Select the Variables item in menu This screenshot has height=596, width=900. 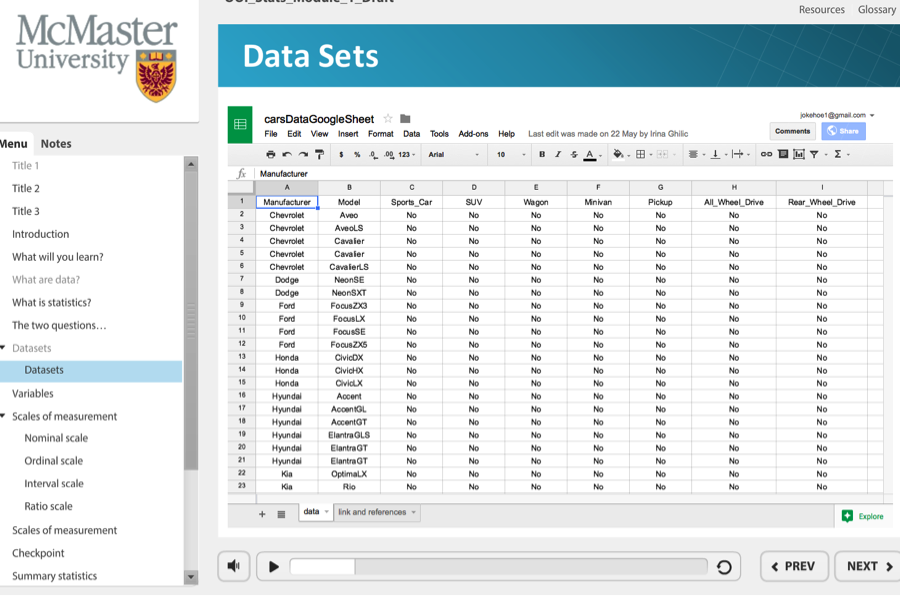[x=33, y=394]
